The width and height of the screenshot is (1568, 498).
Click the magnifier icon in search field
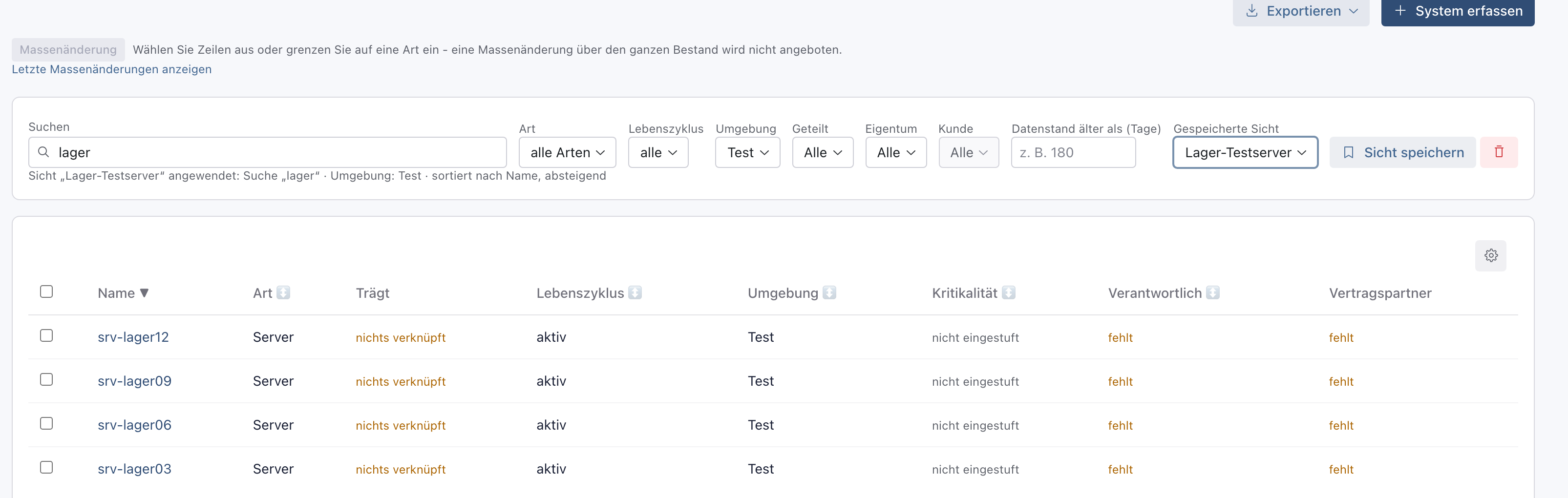pos(43,152)
